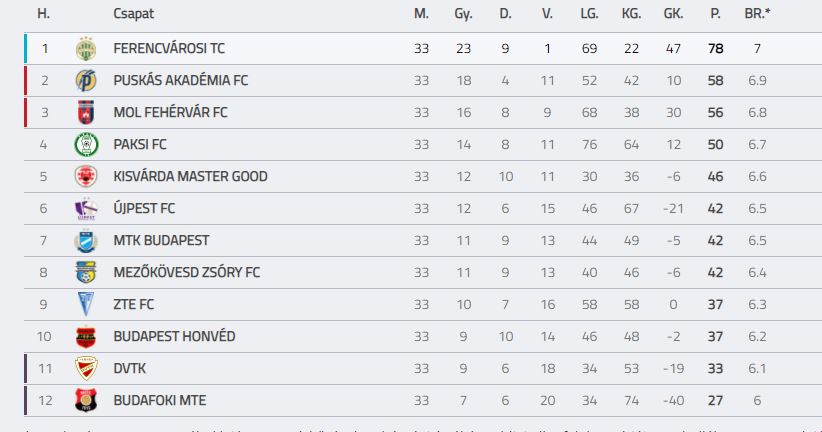Viewport: 822px width, 432px height.
Task: Select the BR.* column header
Action: click(757, 14)
